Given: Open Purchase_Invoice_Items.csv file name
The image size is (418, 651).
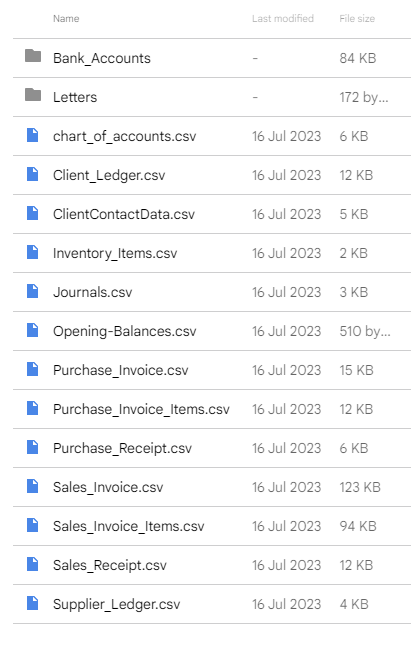Looking at the screenshot, I should [141, 409].
